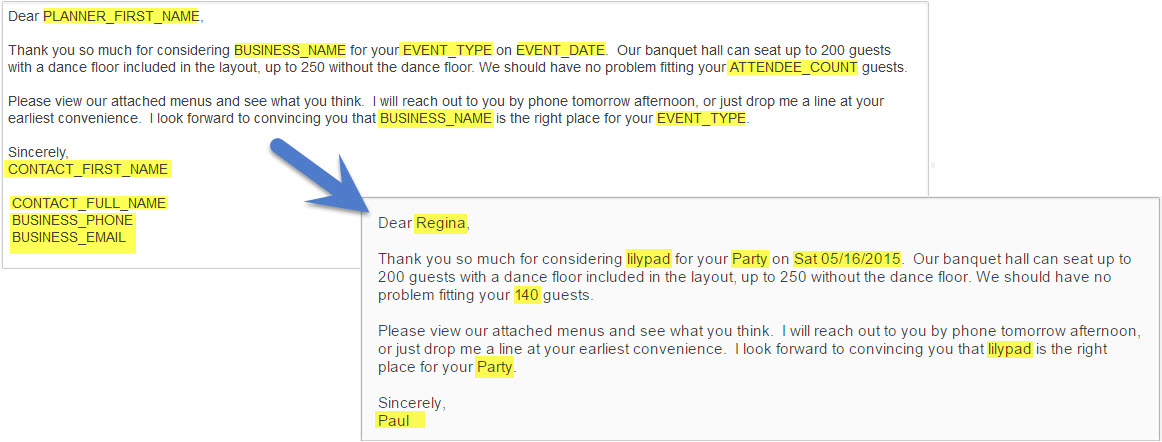This screenshot has width=1162, height=442.
Task: Click the second highlighted lilypad word
Action: point(1009,349)
